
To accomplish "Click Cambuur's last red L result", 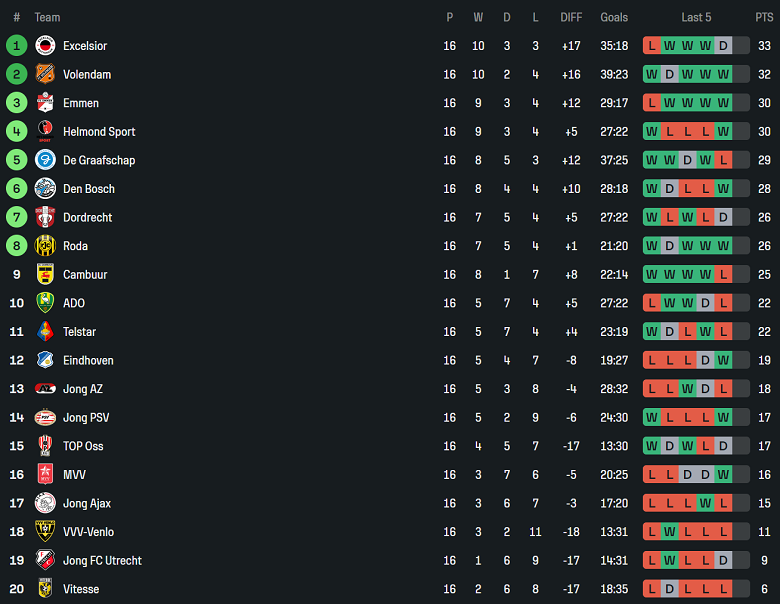I will [x=723, y=275].
